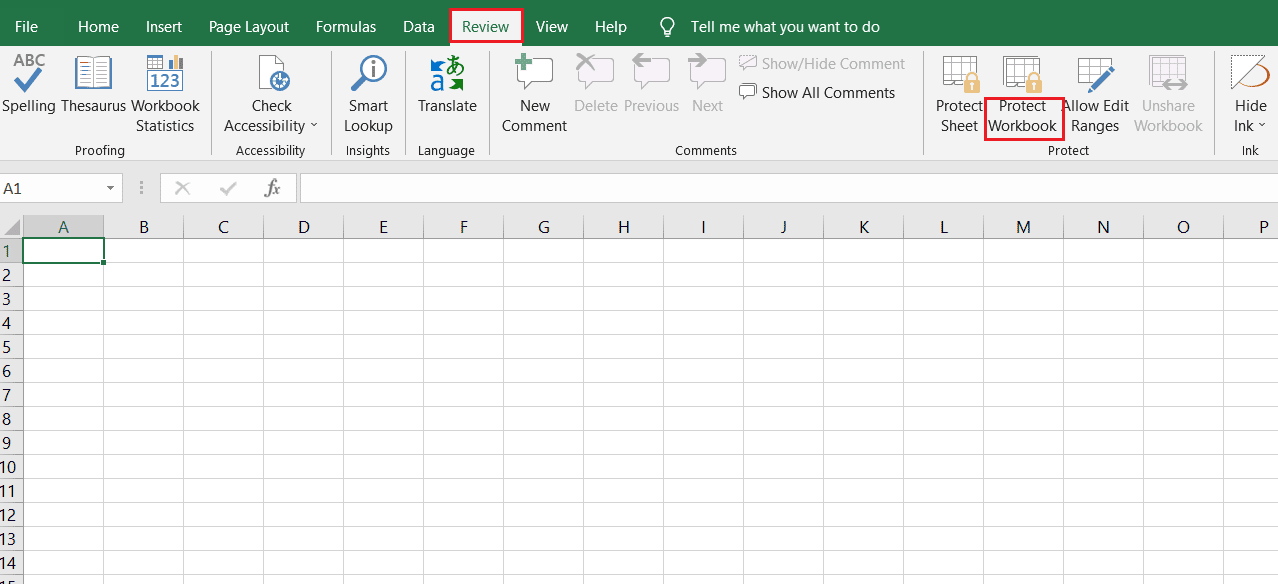Switch to the View tab
Viewport: 1278px width, 584px height.
point(551,26)
